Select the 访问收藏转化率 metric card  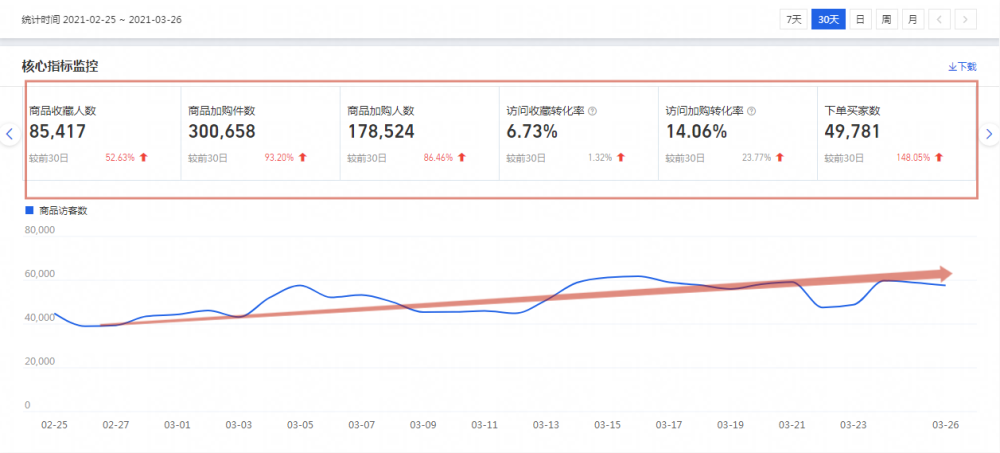[578, 134]
